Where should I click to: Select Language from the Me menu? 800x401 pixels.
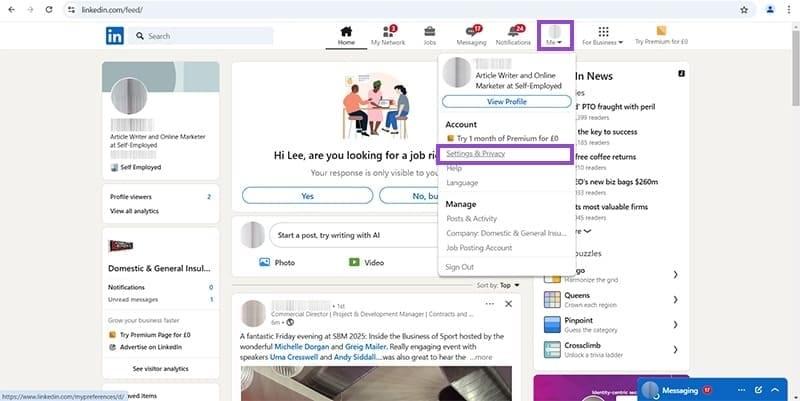click(x=462, y=183)
